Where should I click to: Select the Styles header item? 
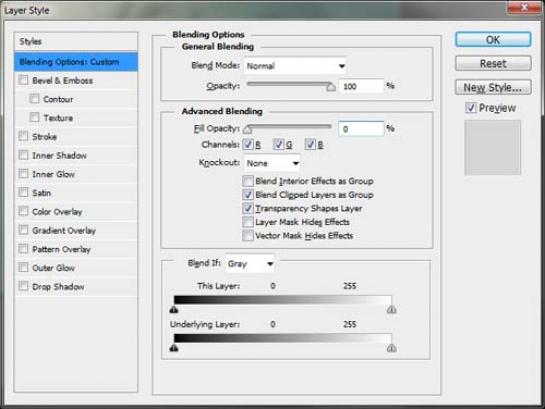[x=76, y=42]
